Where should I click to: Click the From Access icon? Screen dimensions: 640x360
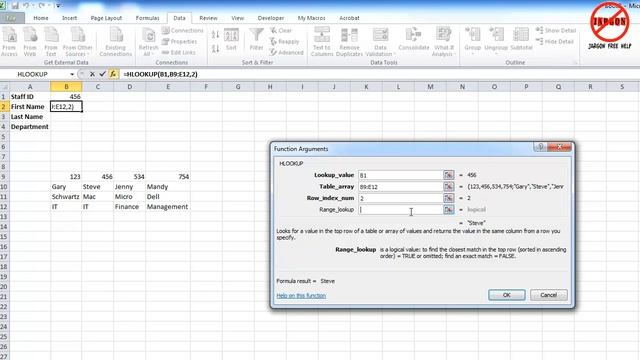tap(9, 42)
